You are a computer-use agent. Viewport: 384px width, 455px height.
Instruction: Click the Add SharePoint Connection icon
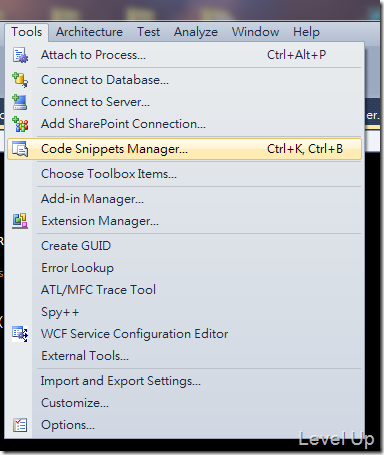click(20, 124)
